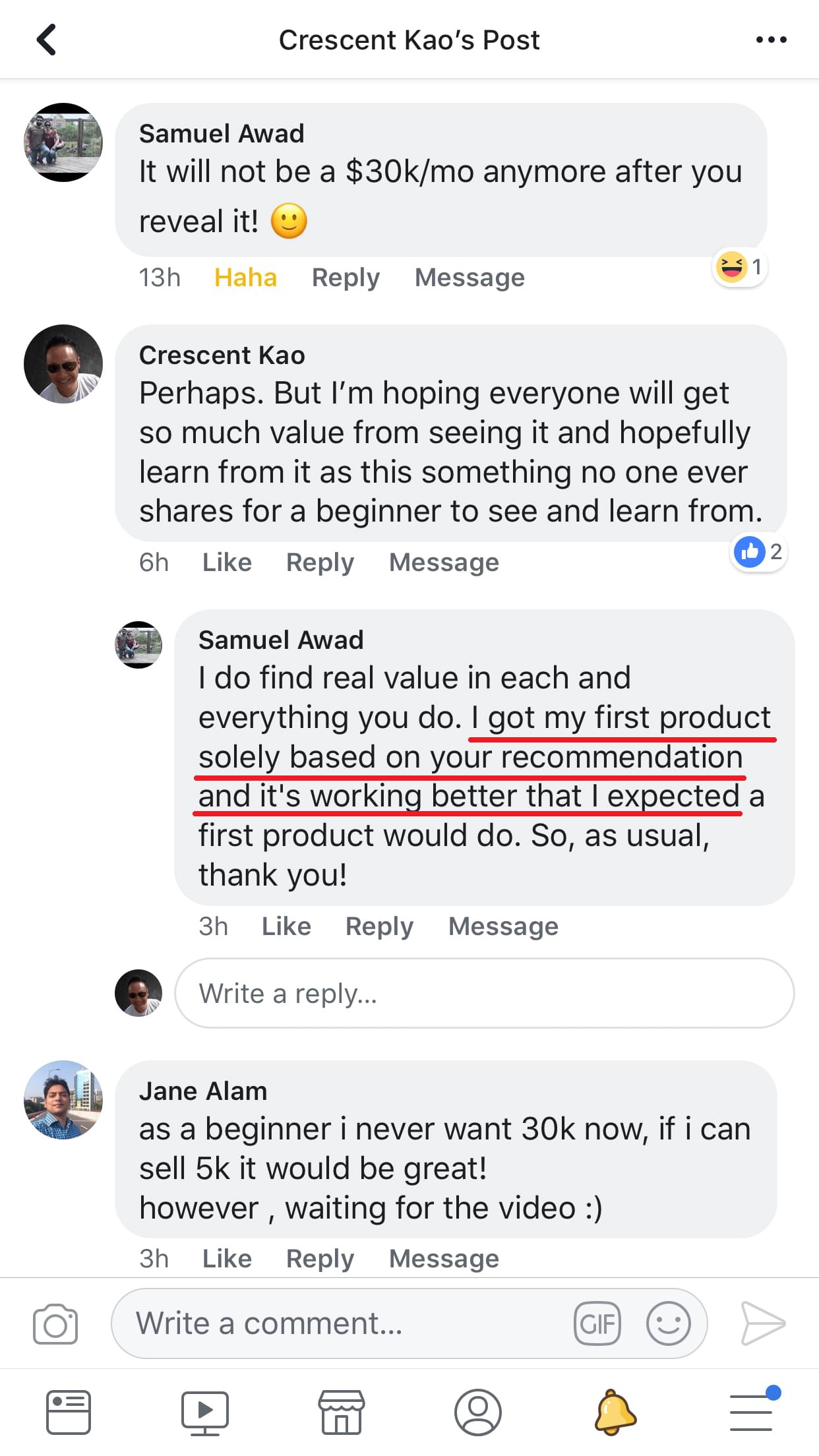Tap the Write a reply field
The image size is (819, 1456).
484,993
